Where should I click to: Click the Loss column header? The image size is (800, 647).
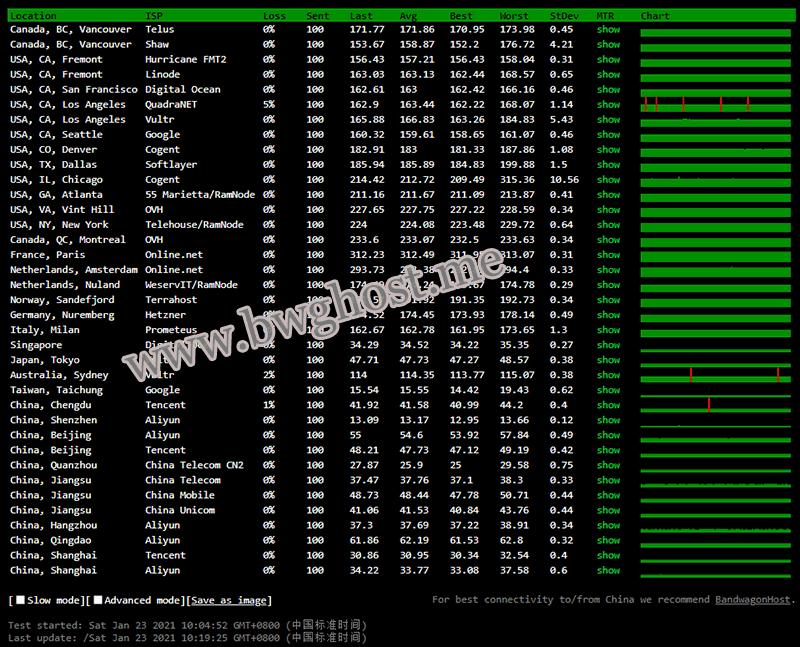pos(274,16)
